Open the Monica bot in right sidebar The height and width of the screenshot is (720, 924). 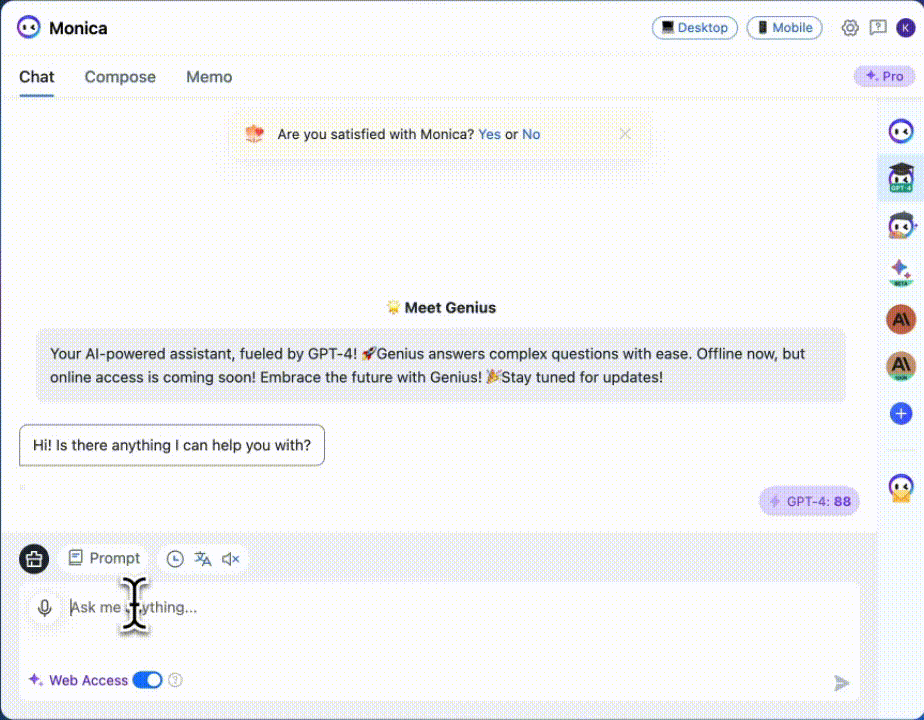pyautogui.click(x=901, y=130)
